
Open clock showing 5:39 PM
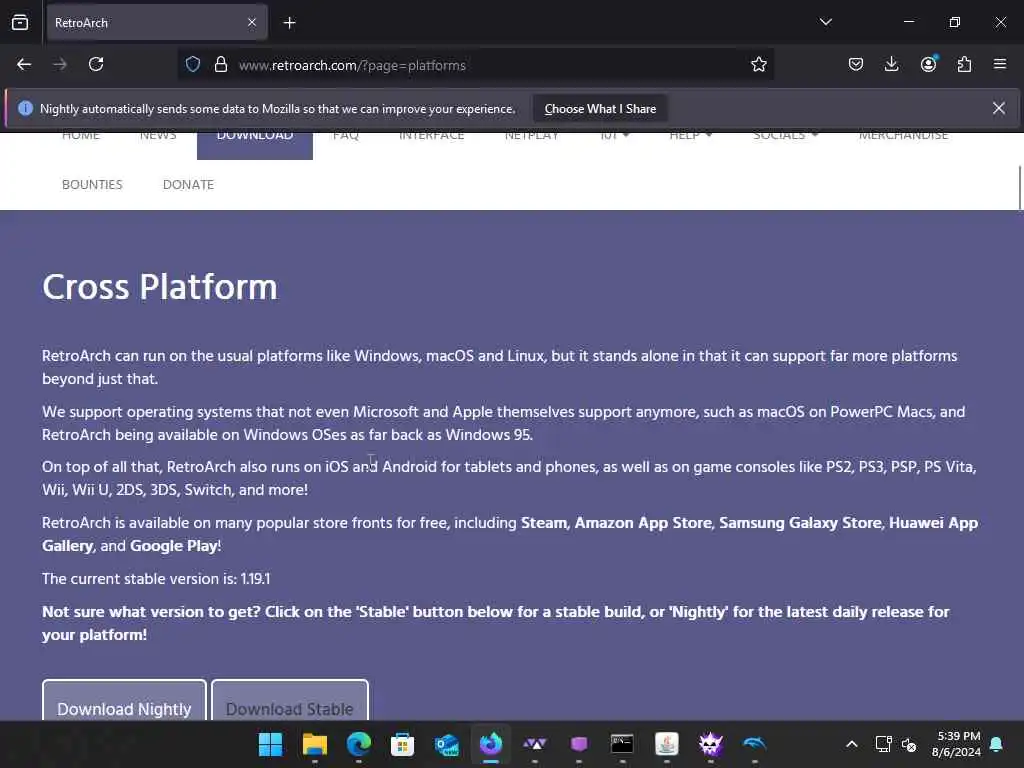956,744
